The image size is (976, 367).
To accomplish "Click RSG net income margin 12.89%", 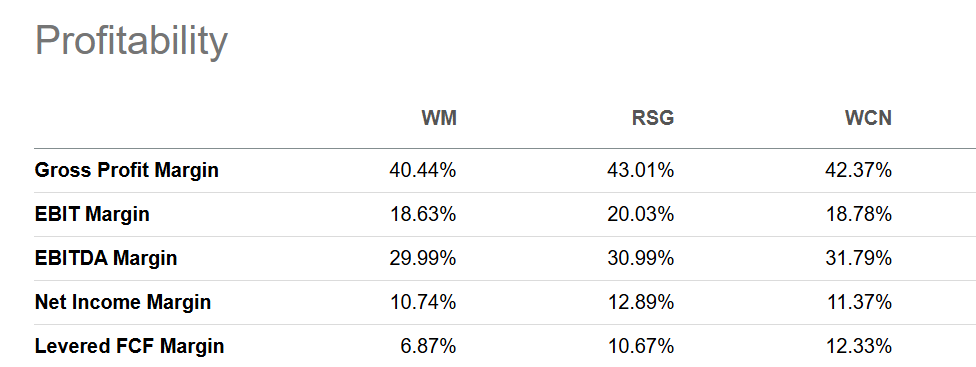I will tap(640, 302).
